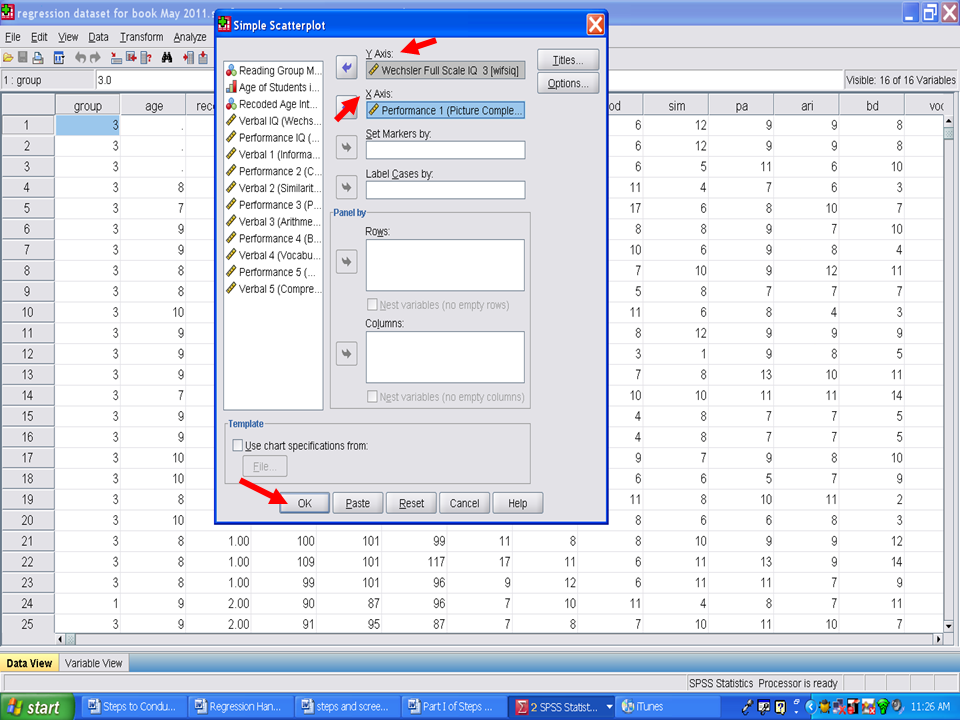
Task: Open the Titles... dialog
Action: tap(568, 61)
